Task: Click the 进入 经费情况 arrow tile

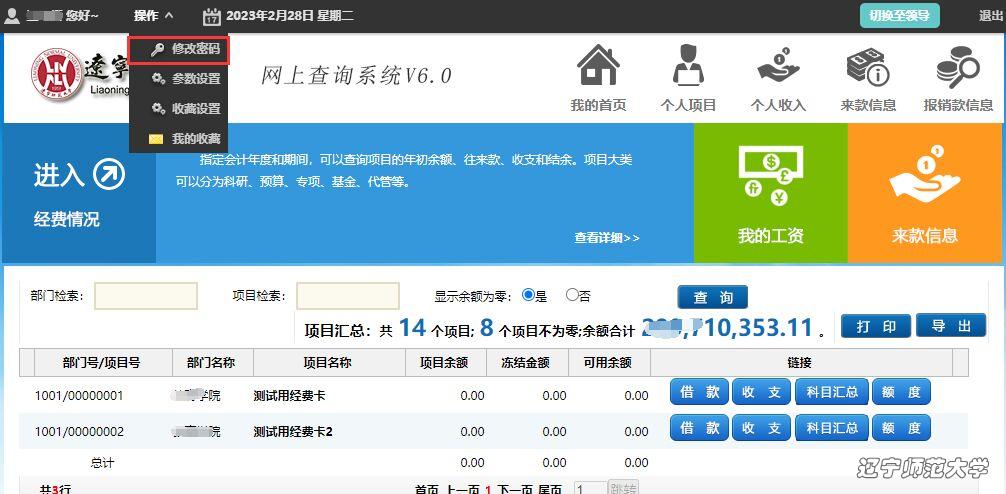Action: 79,193
